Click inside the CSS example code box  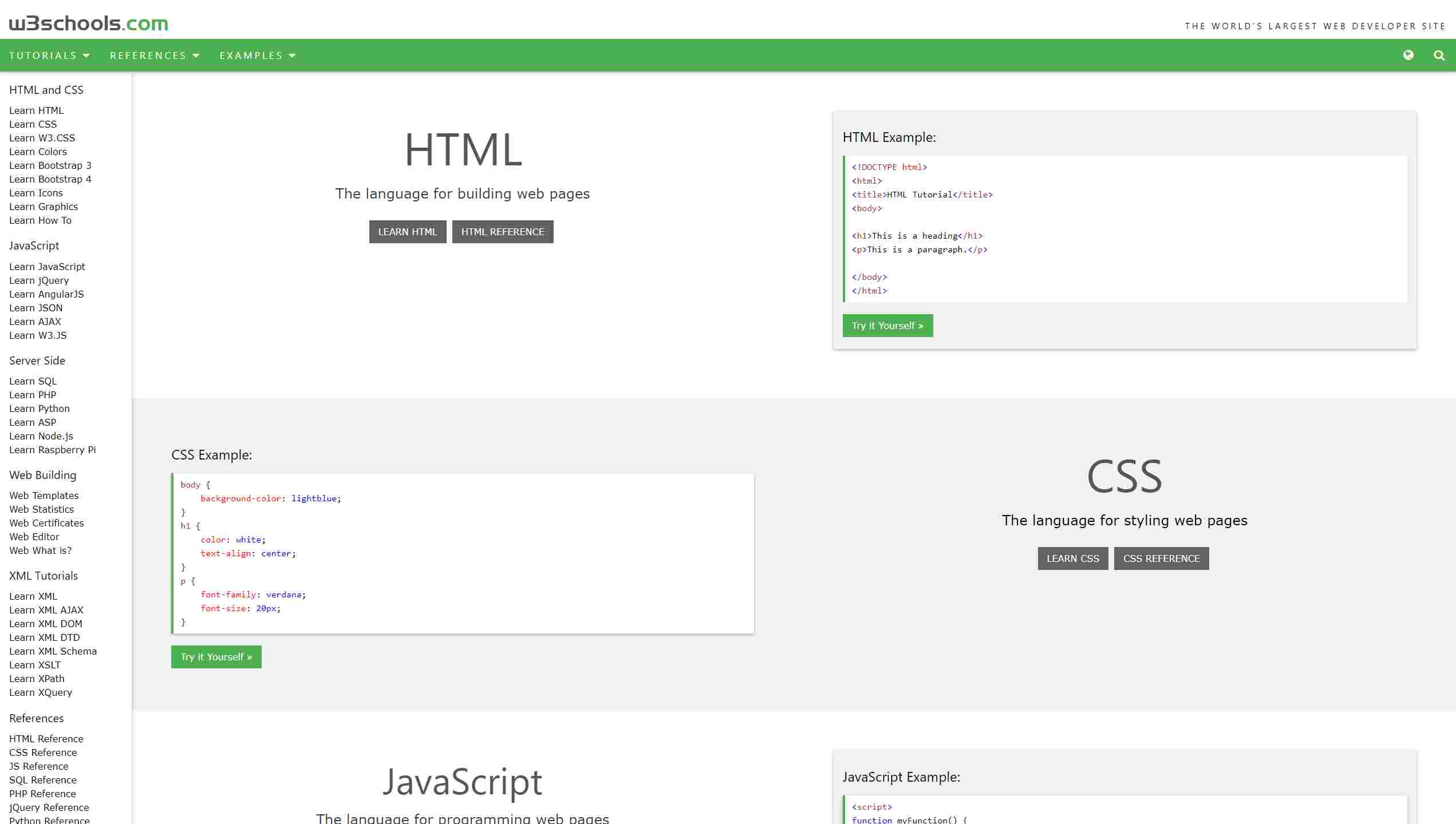pos(463,553)
